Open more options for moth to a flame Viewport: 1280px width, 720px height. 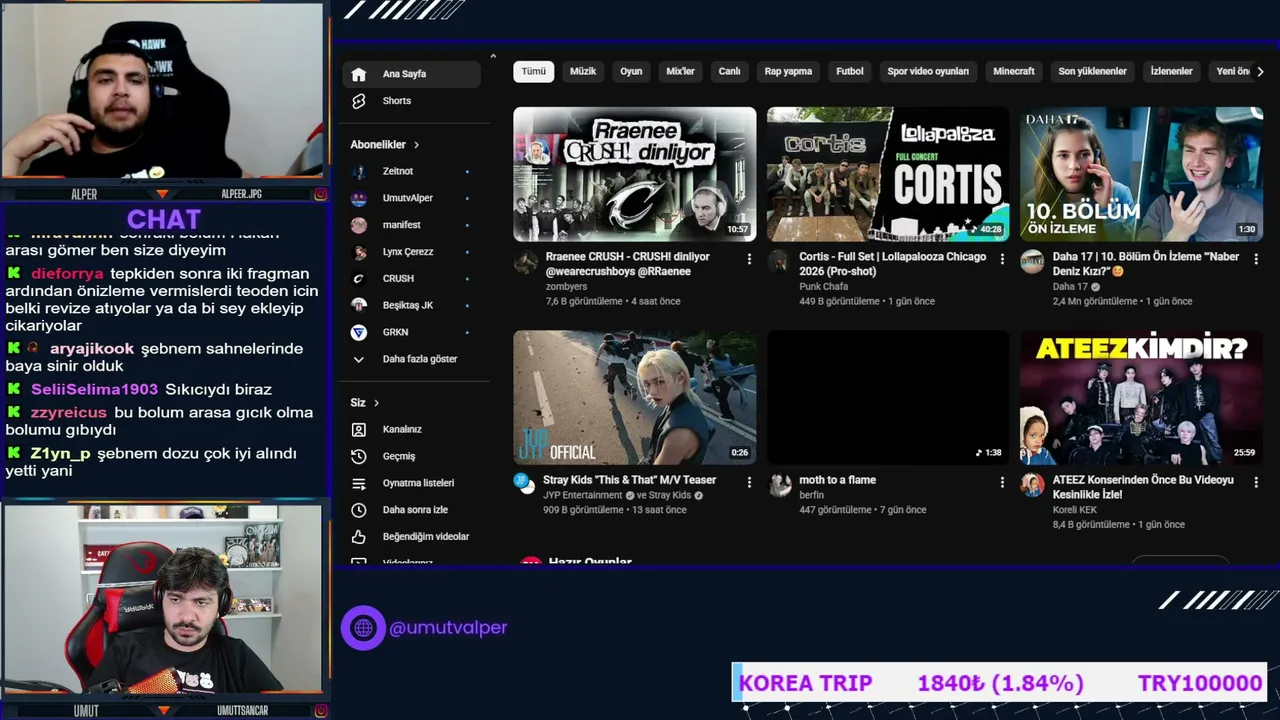(1002, 482)
